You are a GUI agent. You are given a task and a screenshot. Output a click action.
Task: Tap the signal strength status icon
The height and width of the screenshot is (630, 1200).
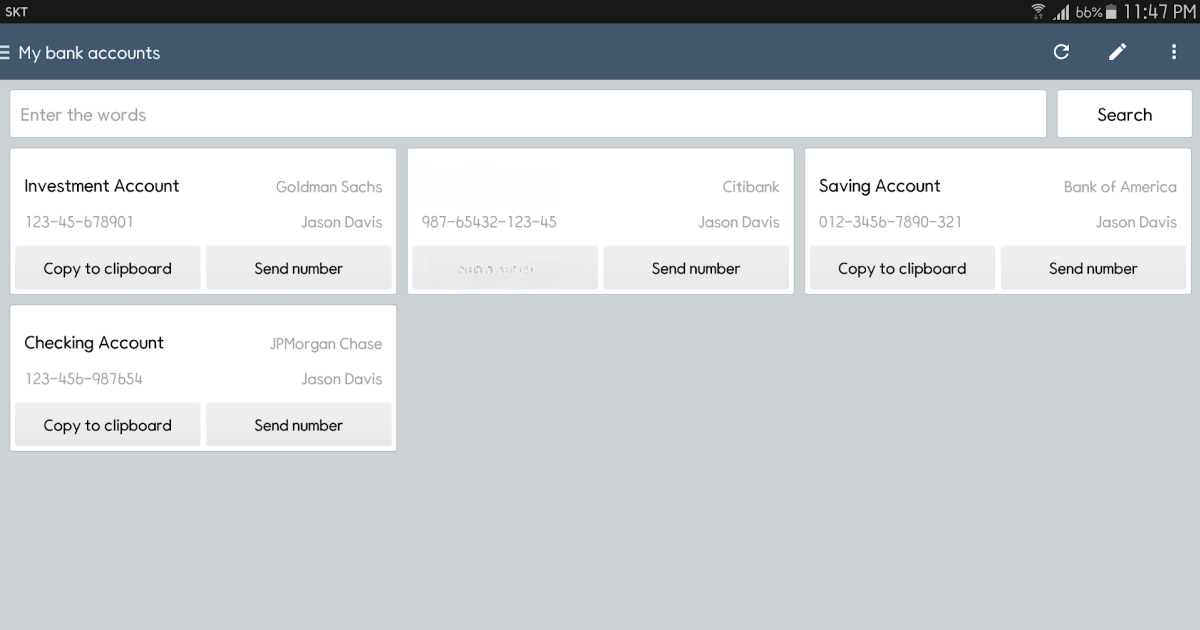click(x=1061, y=12)
